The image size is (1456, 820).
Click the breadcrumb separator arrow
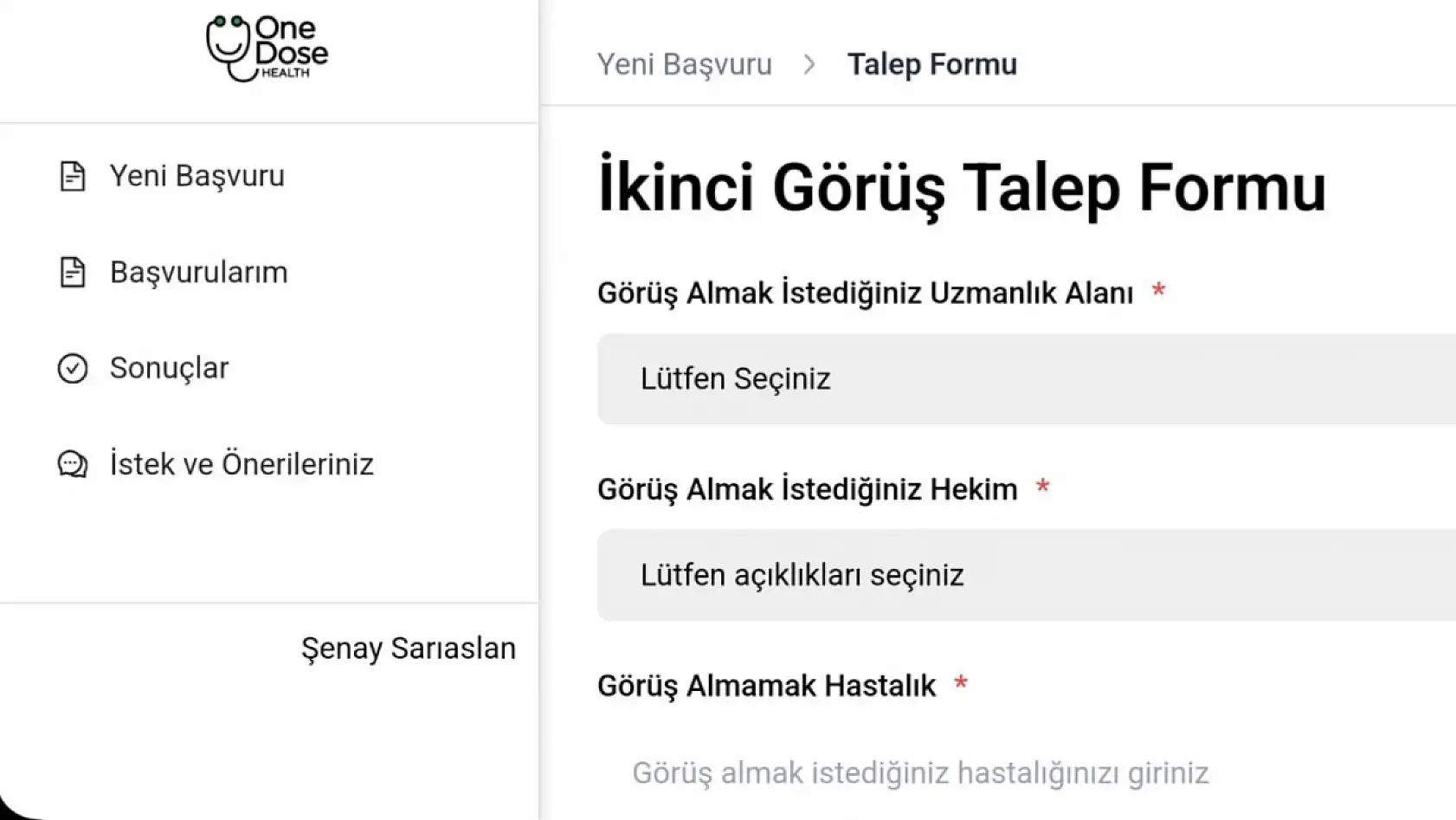click(x=810, y=63)
